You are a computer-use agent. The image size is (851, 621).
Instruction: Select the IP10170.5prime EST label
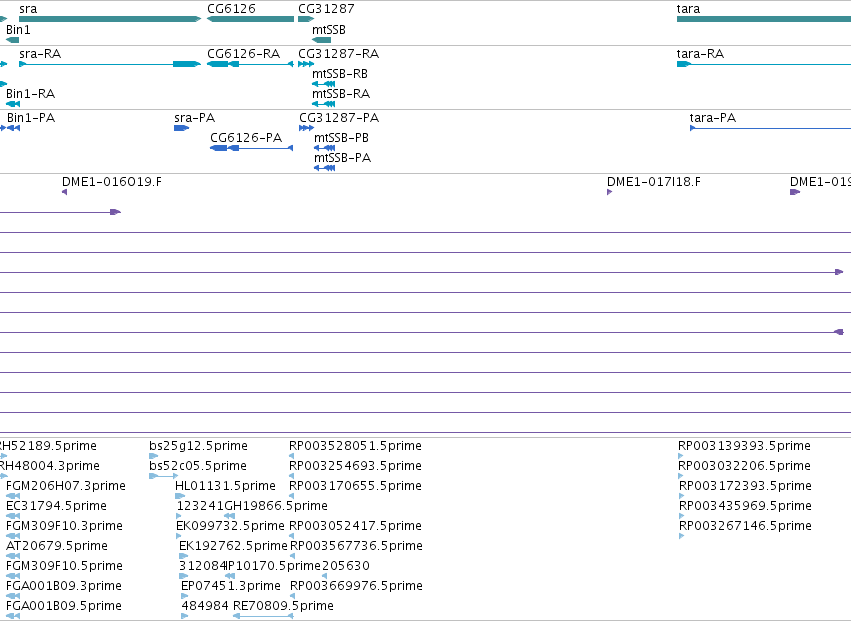(273, 566)
